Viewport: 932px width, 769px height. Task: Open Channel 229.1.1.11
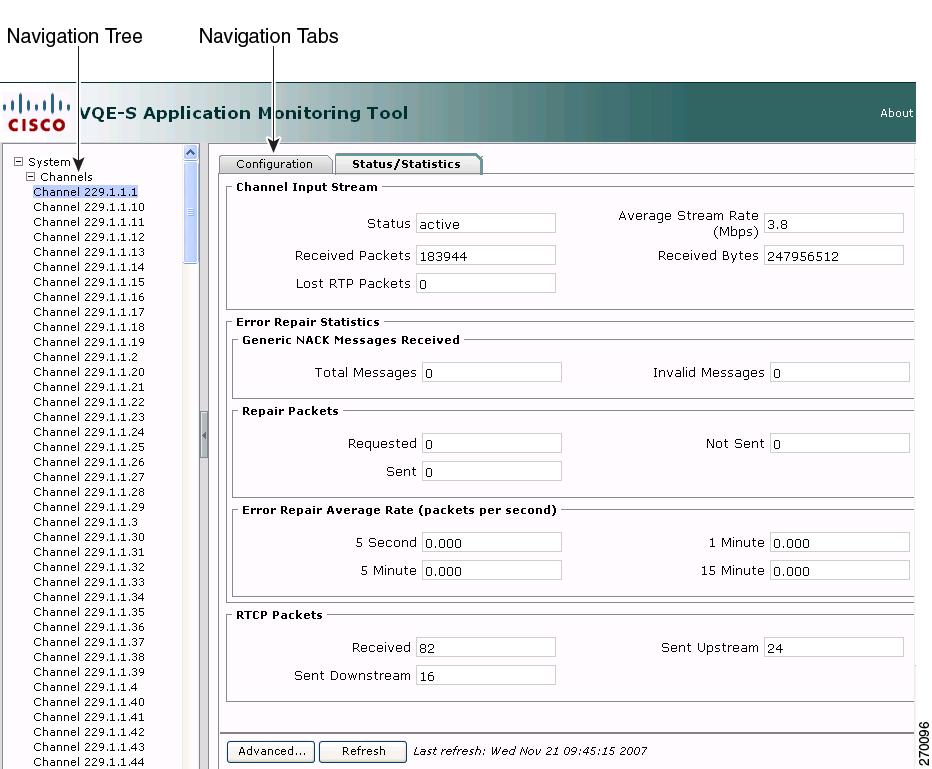pos(89,222)
